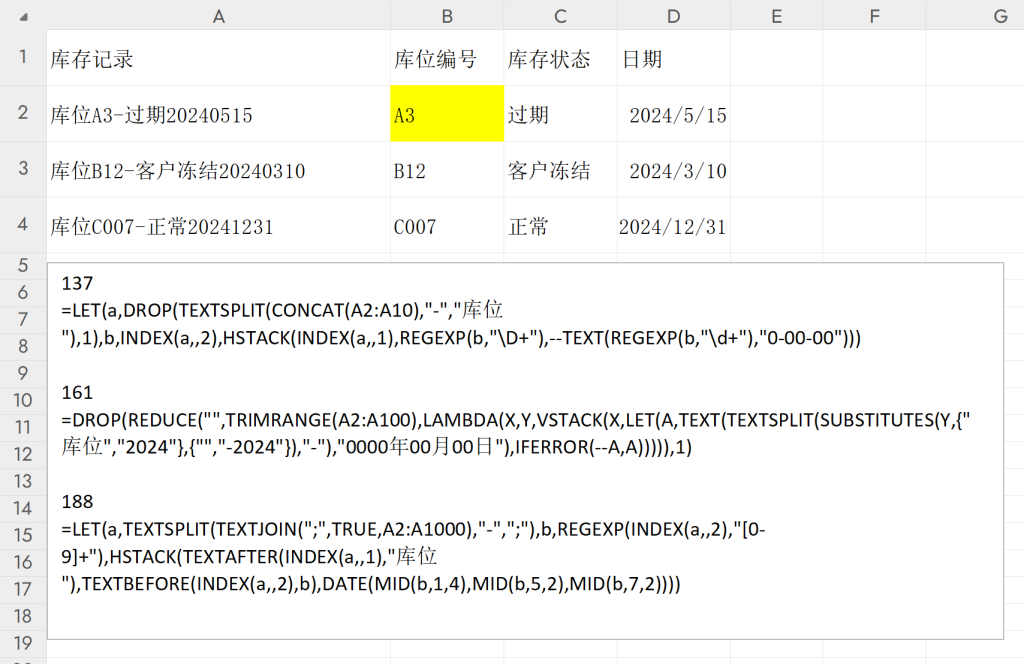
Task: Select column A header
Action: [219, 16]
